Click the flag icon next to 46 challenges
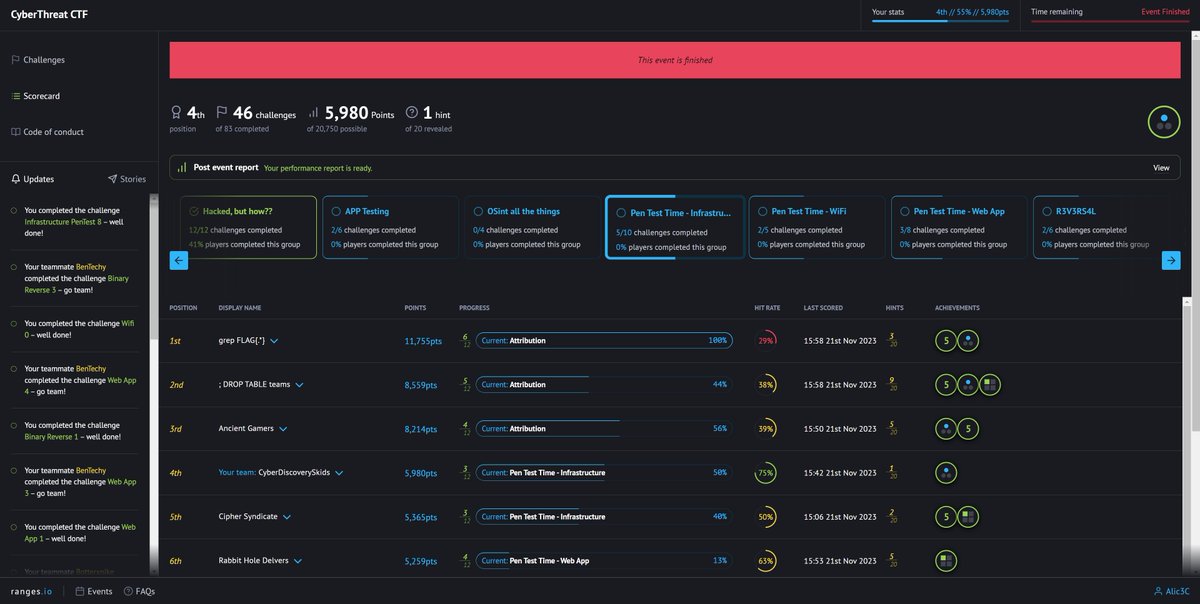 [222, 112]
